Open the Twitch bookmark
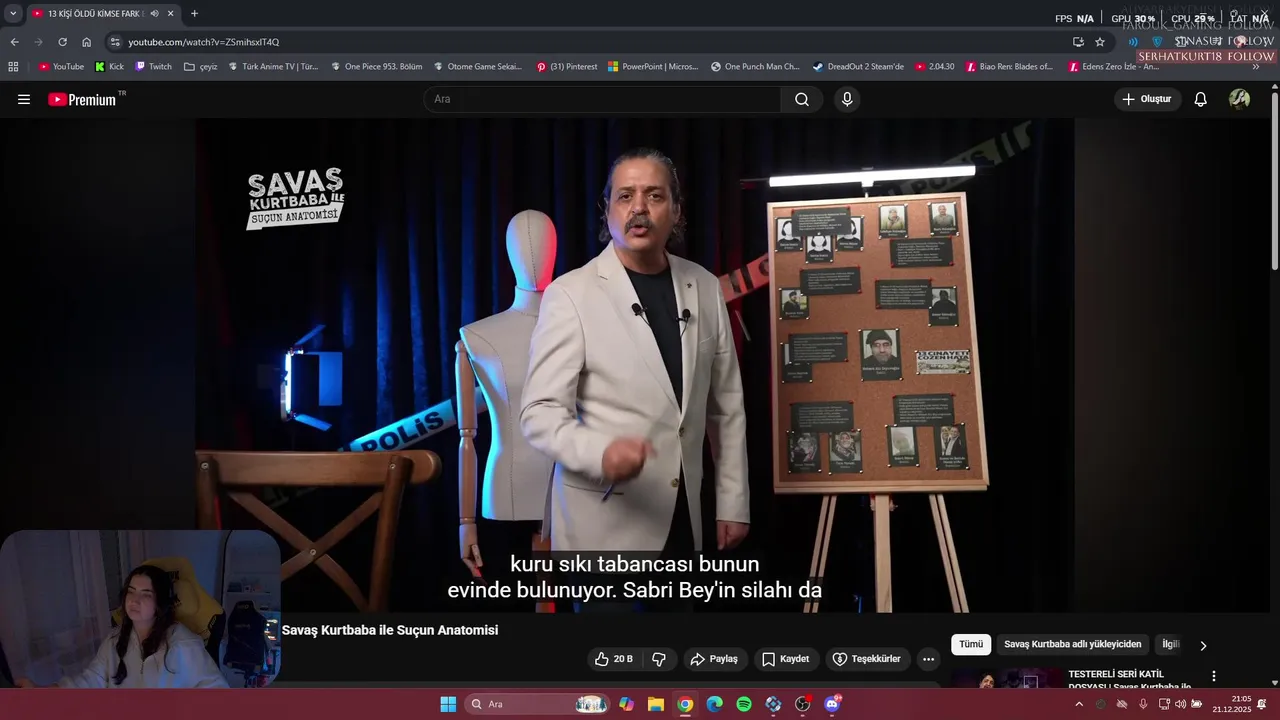The image size is (1280, 720). pyautogui.click(x=153, y=67)
